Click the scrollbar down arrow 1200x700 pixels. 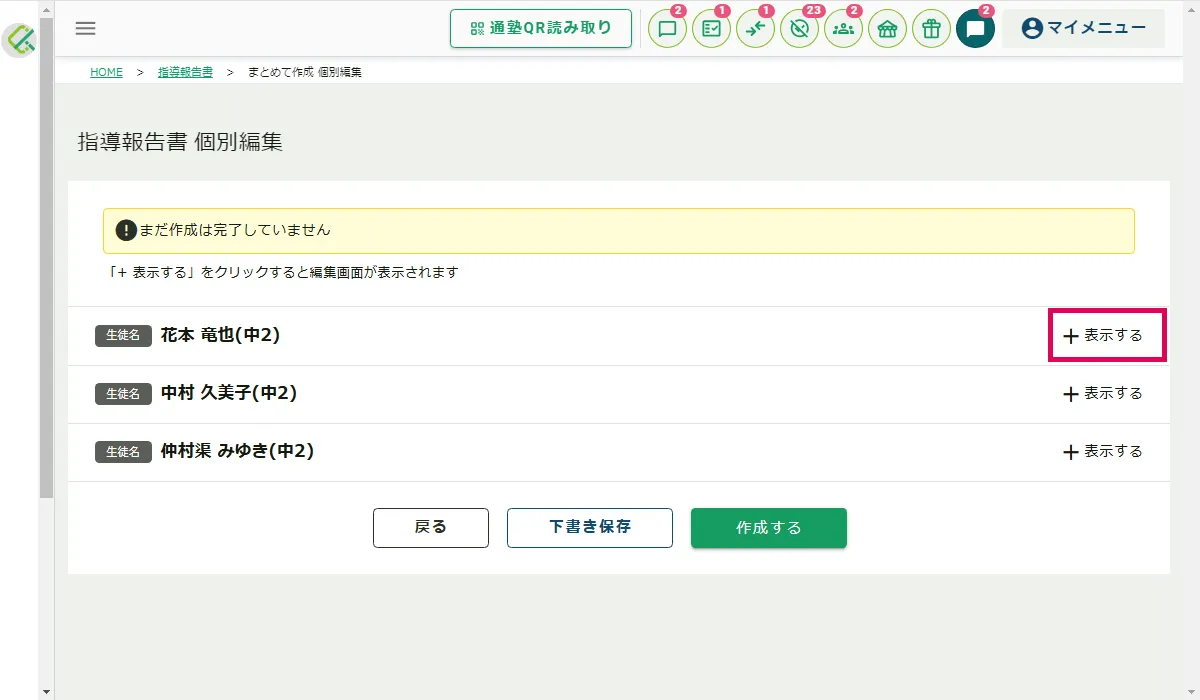point(46,692)
